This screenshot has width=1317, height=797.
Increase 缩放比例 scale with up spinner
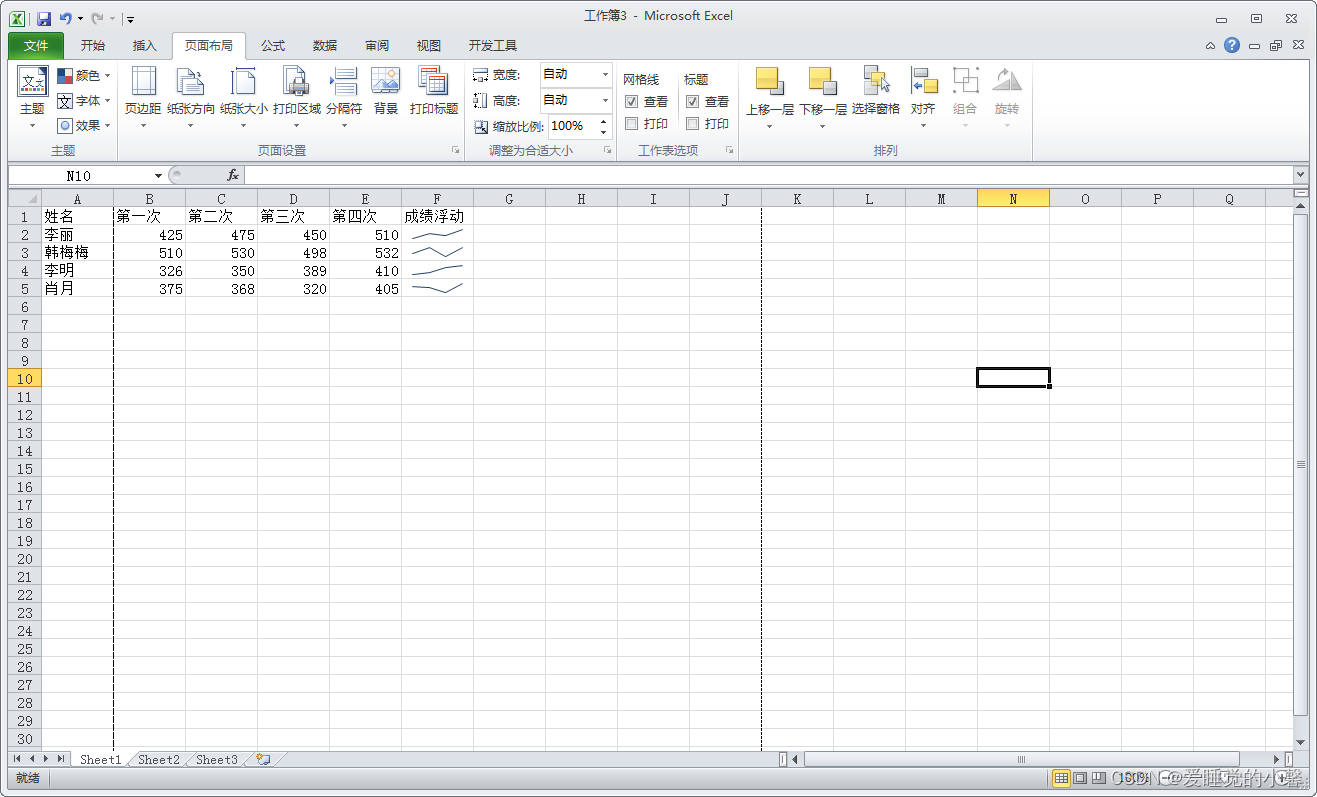(x=604, y=121)
